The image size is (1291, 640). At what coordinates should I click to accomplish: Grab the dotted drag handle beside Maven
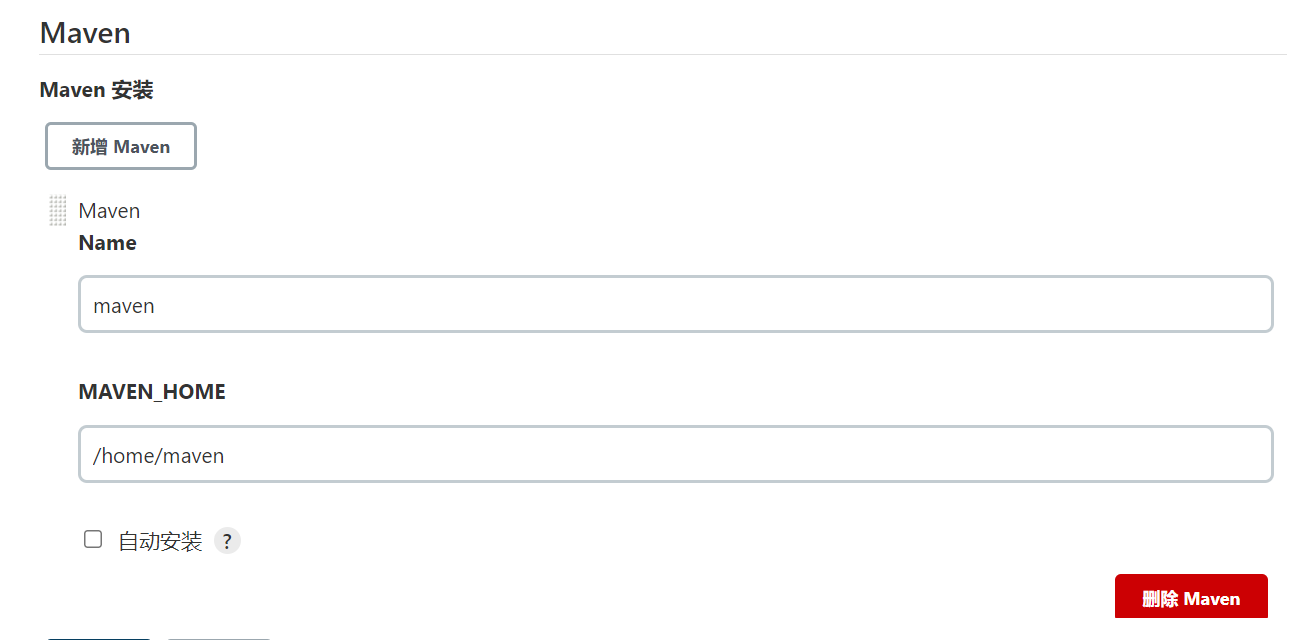click(x=58, y=210)
